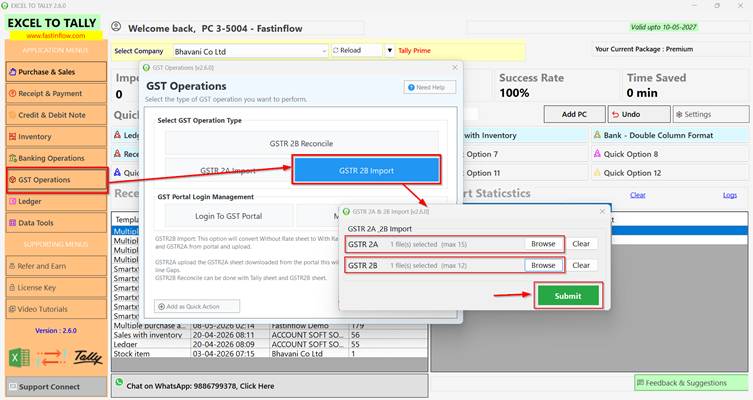Screen dimensions: 753x400
Task: Open License Key menu
Action: 56,287
